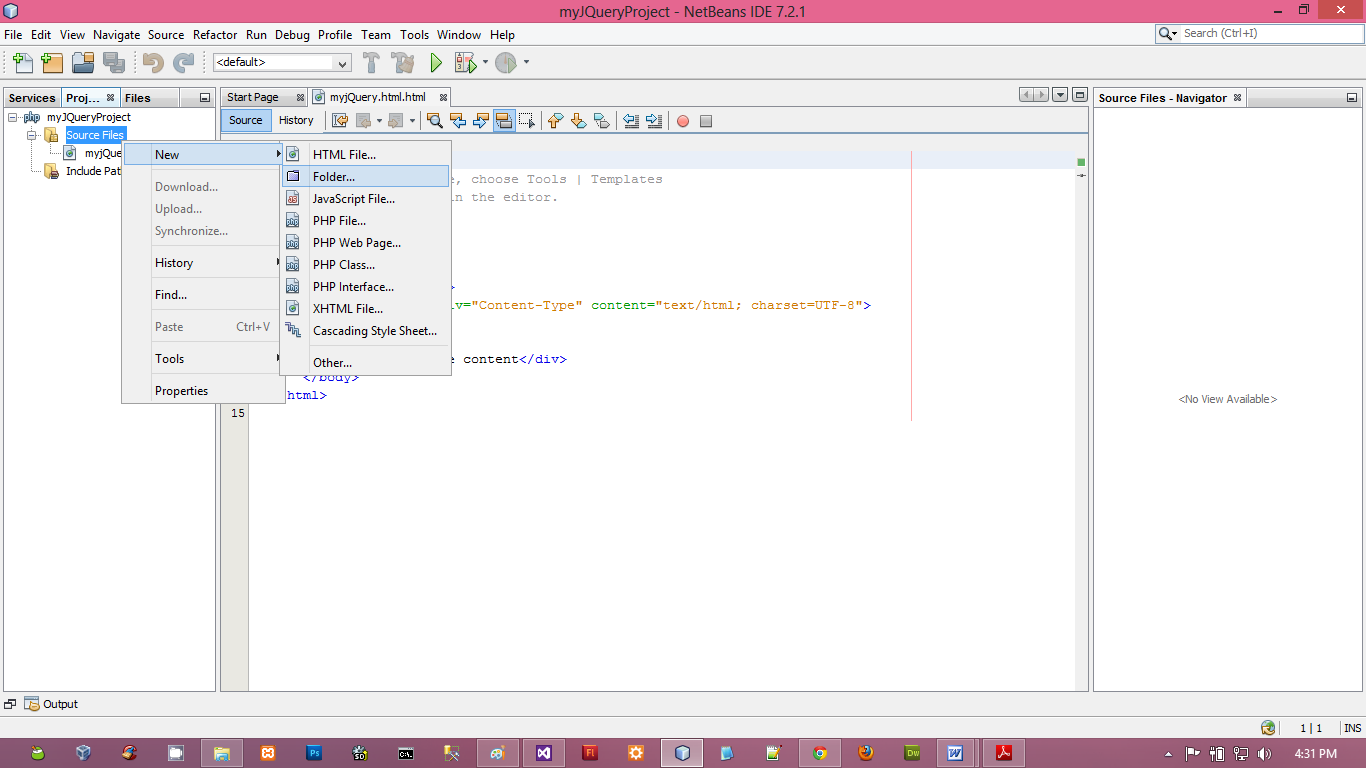
Task: Start macro recording with red circle
Action: [x=683, y=121]
